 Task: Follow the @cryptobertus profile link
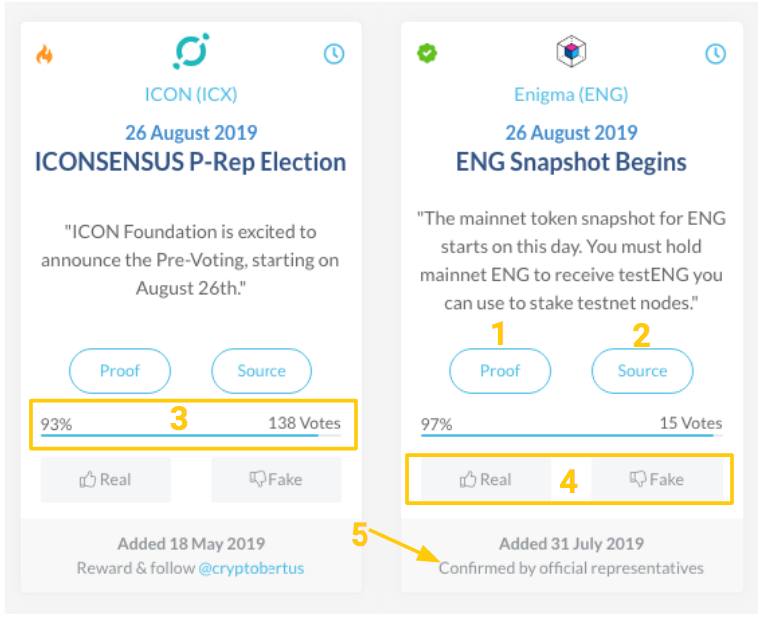[x=251, y=568]
